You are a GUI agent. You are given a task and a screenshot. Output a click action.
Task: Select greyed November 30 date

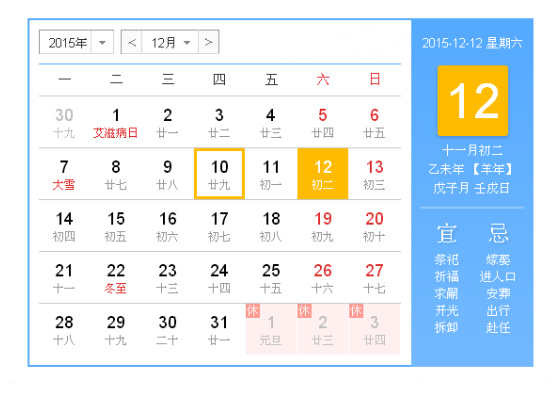tap(64, 122)
